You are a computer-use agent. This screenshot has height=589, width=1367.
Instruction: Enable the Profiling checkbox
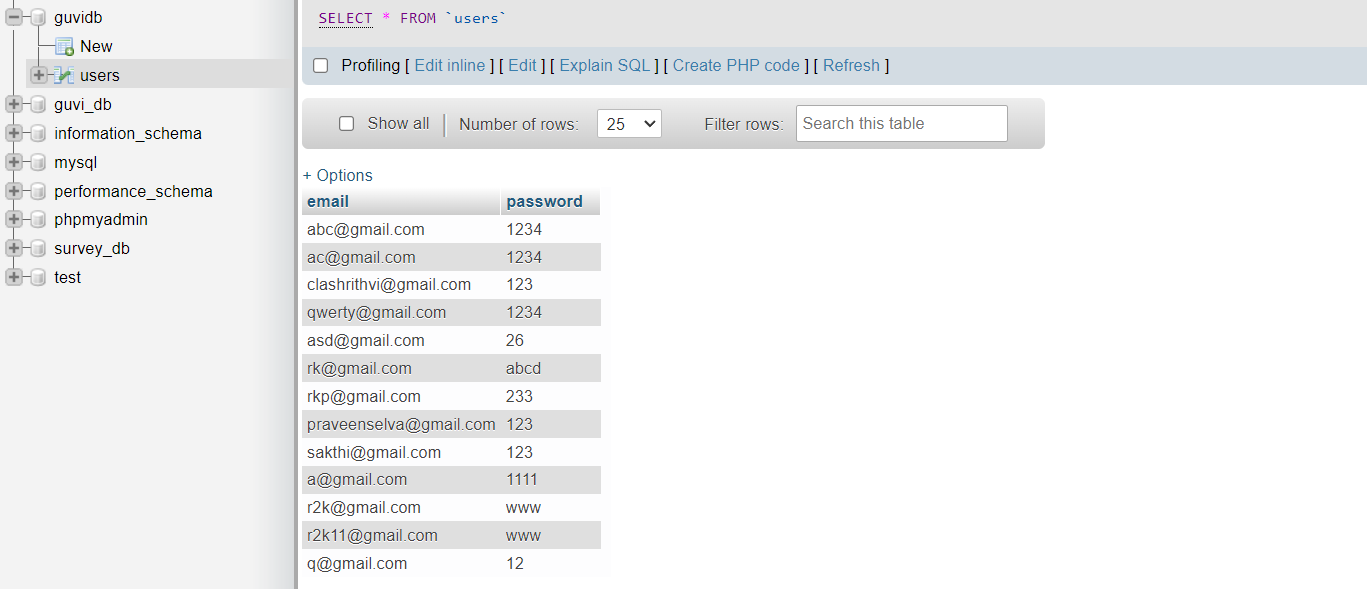point(320,65)
